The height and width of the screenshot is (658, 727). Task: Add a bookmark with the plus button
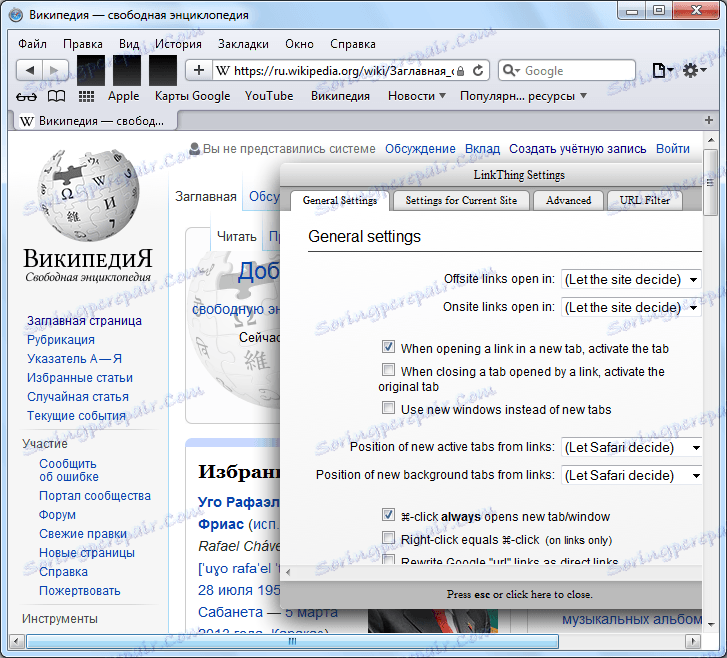coord(199,70)
